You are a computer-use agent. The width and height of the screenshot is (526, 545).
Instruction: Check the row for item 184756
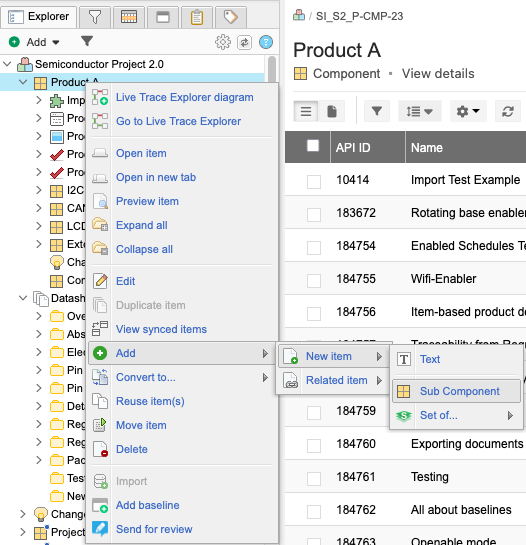(314, 314)
